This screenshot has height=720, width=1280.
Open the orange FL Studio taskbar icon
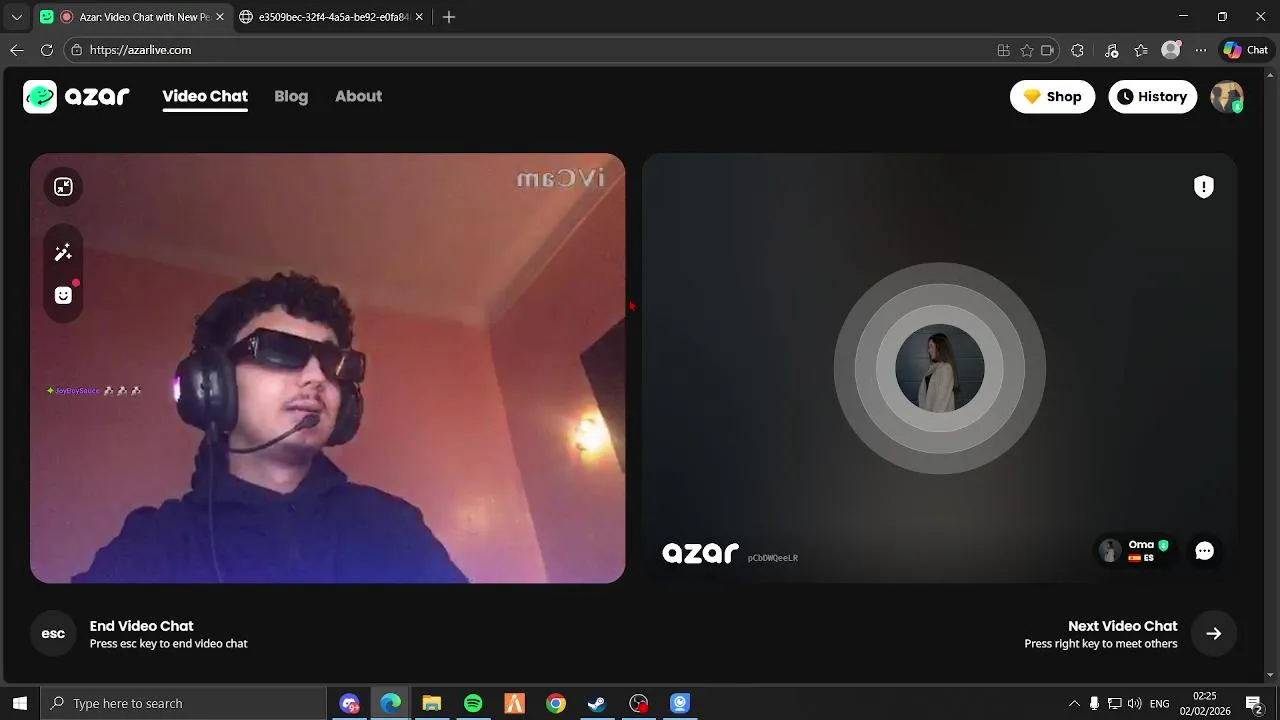click(x=515, y=703)
